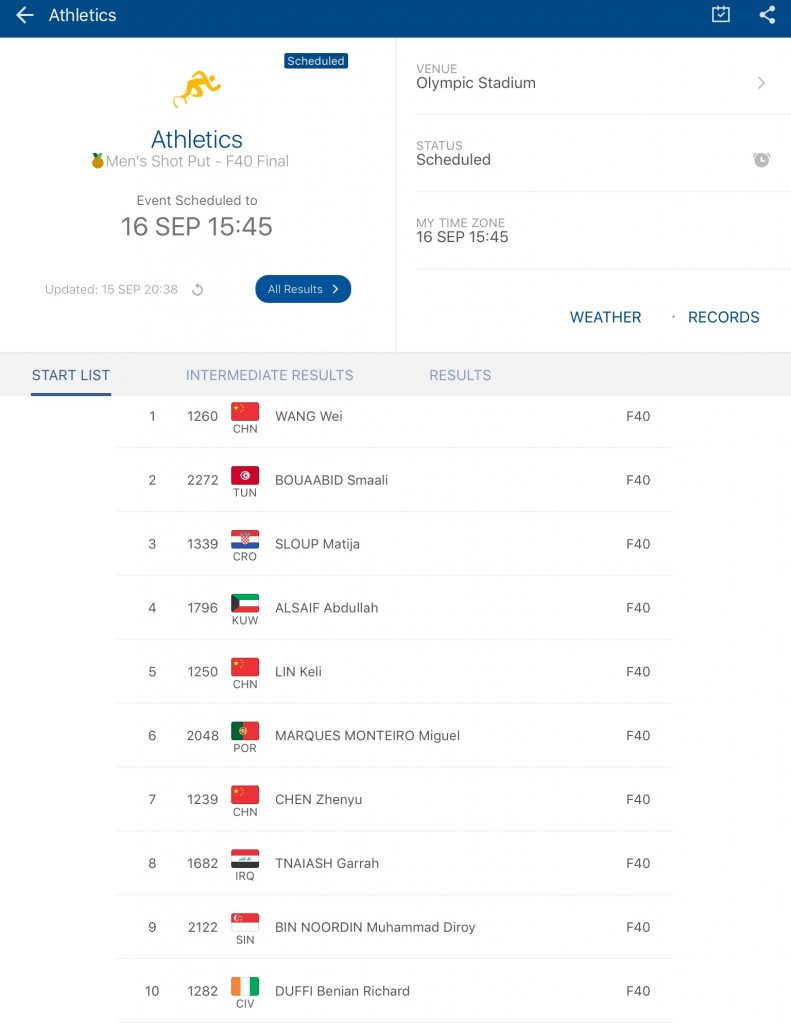The width and height of the screenshot is (791, 1024).
Task: Open the All Results button
Action: pyautogui.click(x=303, y=289)
